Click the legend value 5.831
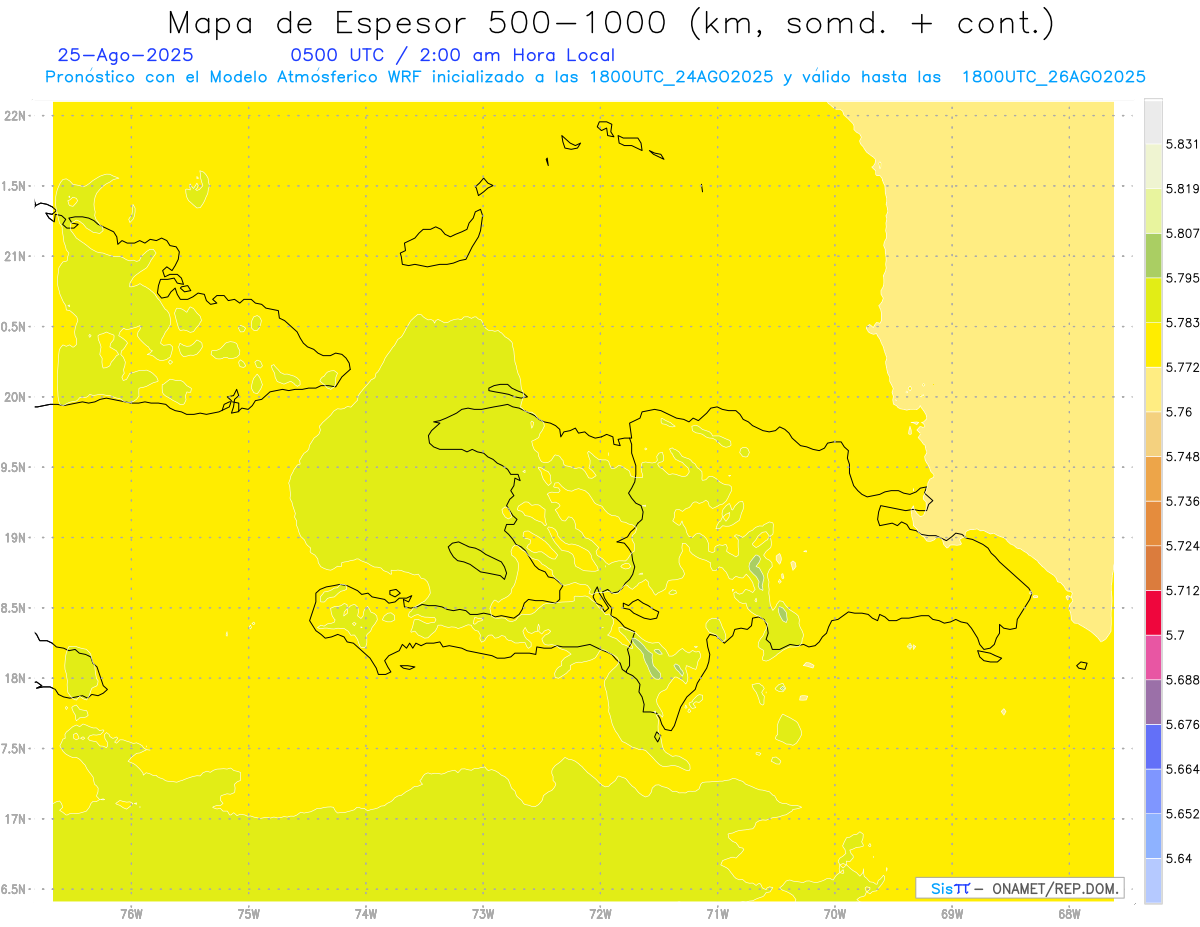Image resolution: width=1200 pixels, height=927 pixels. coord(1183,144)
